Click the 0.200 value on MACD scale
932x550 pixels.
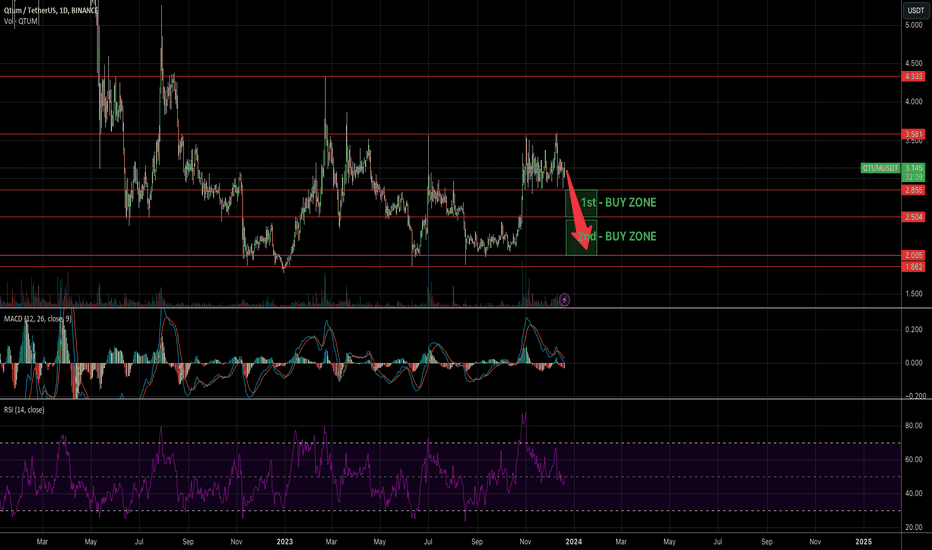914,329
